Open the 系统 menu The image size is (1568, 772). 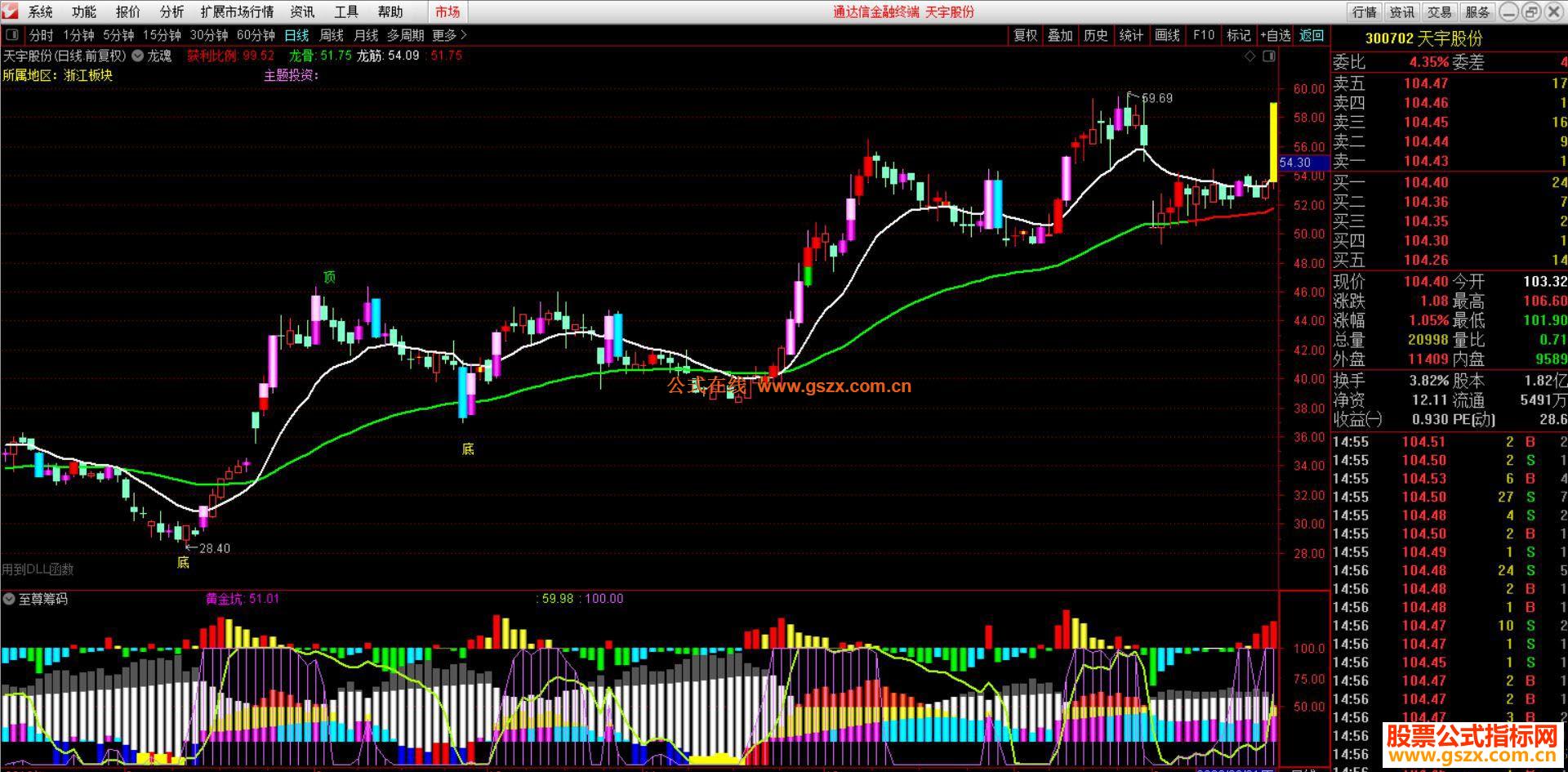pyautogui.click(x=41, y=11)
